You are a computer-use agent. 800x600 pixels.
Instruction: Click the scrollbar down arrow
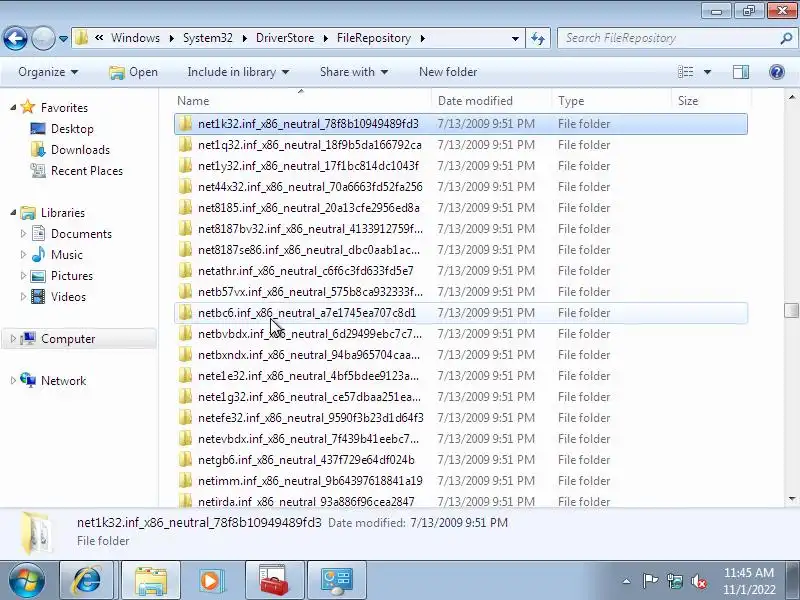(x=791, y=498)
